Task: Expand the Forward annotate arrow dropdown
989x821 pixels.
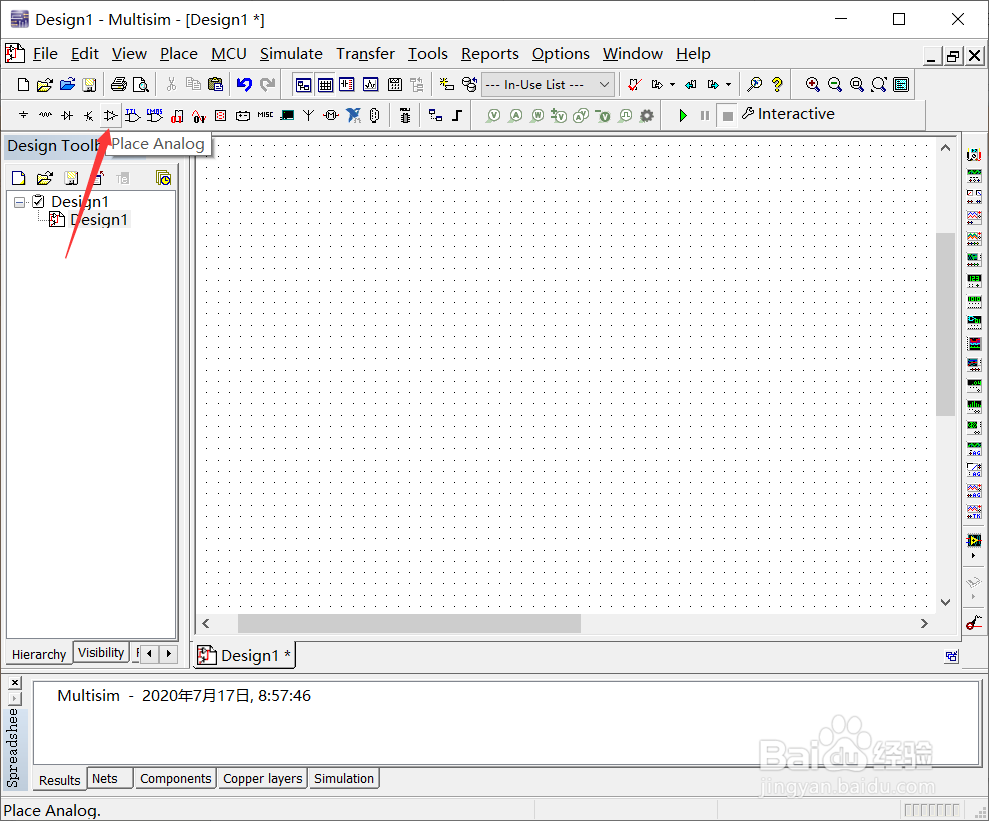Action: point(729,84)
